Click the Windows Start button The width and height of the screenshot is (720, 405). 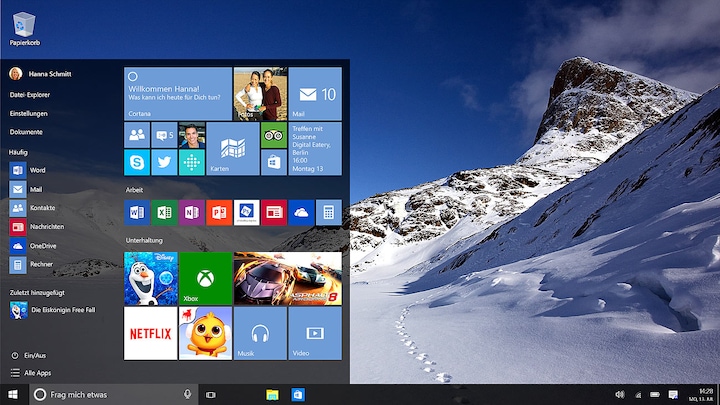[x=13, y=394]
